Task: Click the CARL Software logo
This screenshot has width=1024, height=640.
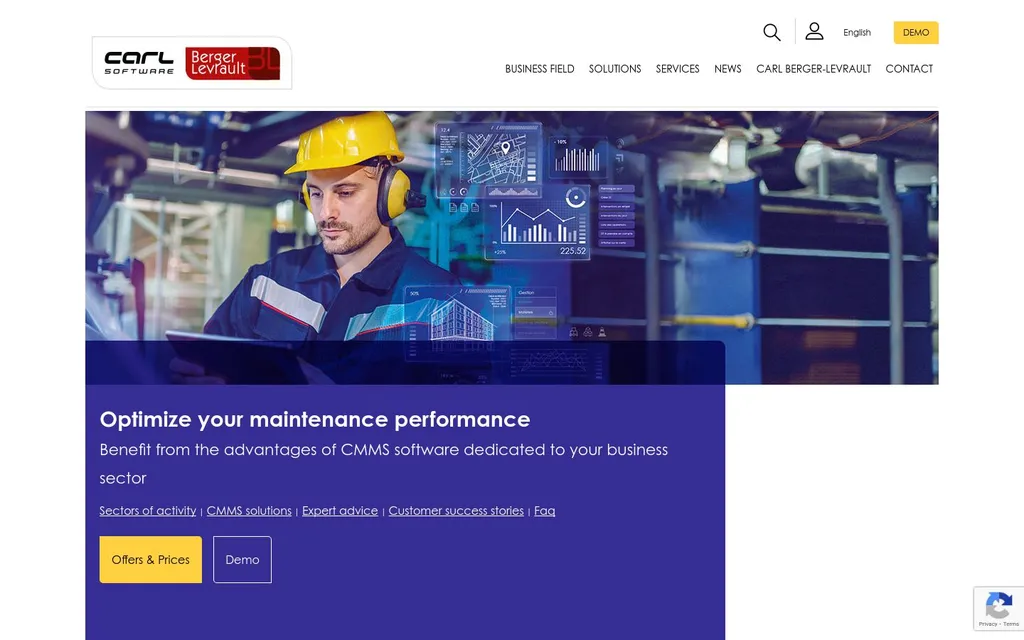Action: click(x=139, y=63)
